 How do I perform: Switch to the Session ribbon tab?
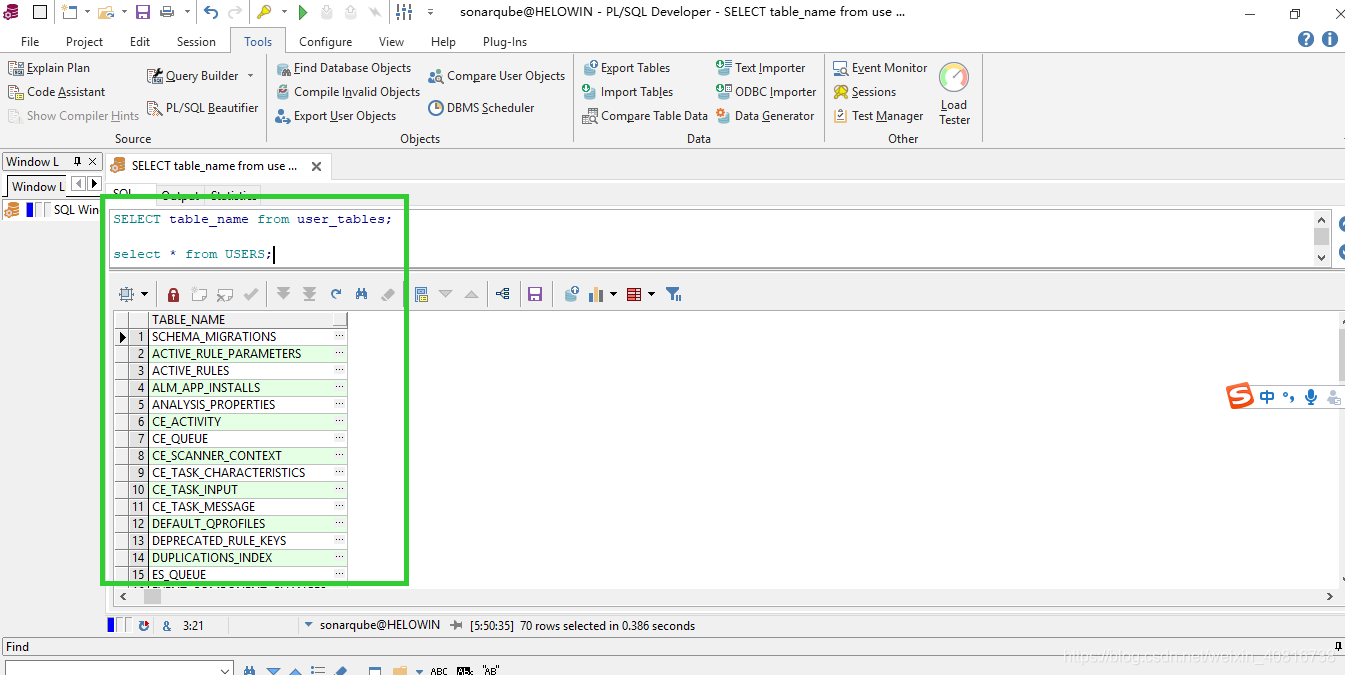[x=196, y=42]
